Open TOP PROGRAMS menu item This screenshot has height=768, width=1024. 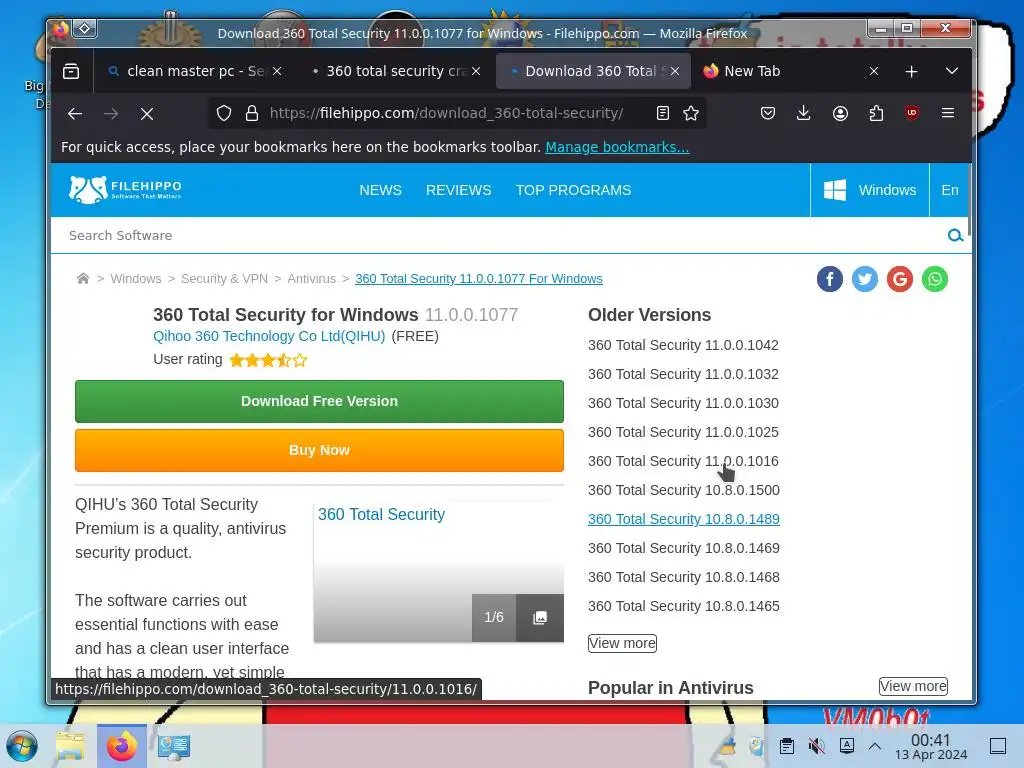pyautogui.click(x=573, y=190)
